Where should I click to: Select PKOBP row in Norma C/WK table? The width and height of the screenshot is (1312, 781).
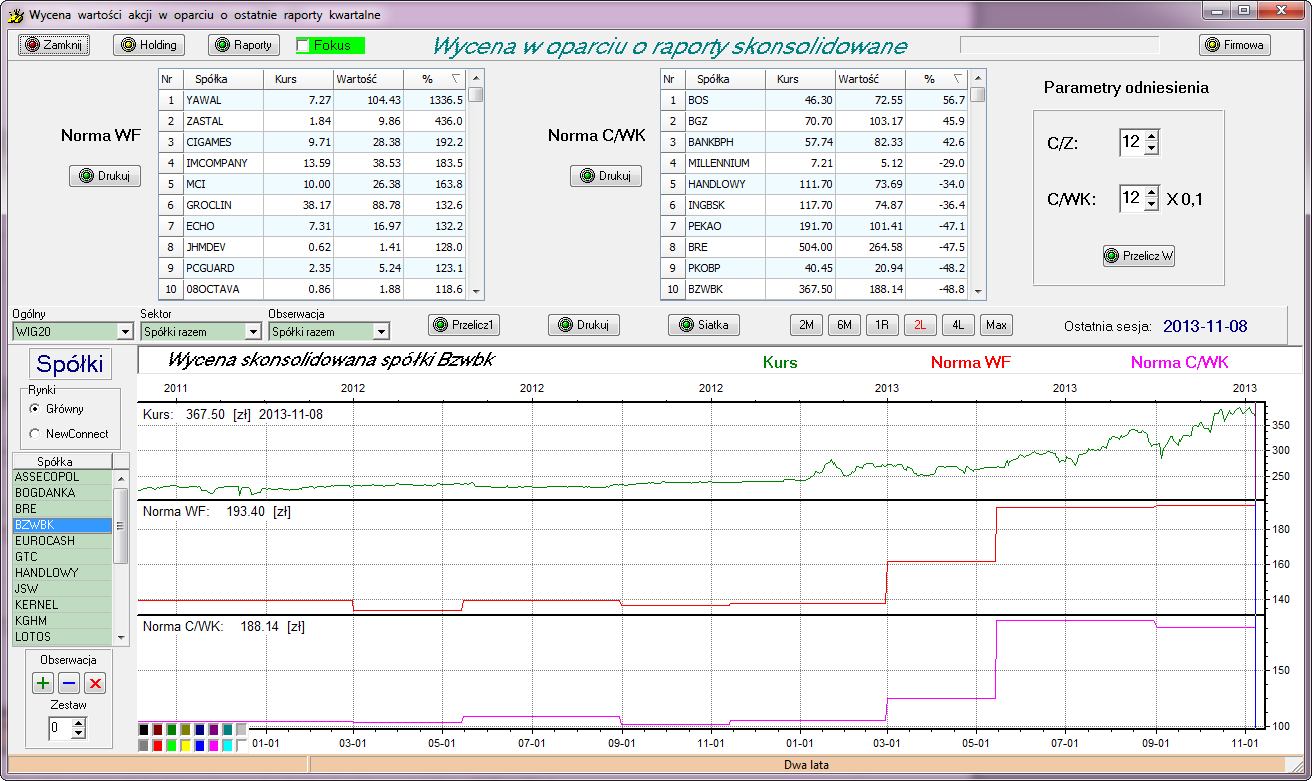pyautogui.click(x=815, y=268)
